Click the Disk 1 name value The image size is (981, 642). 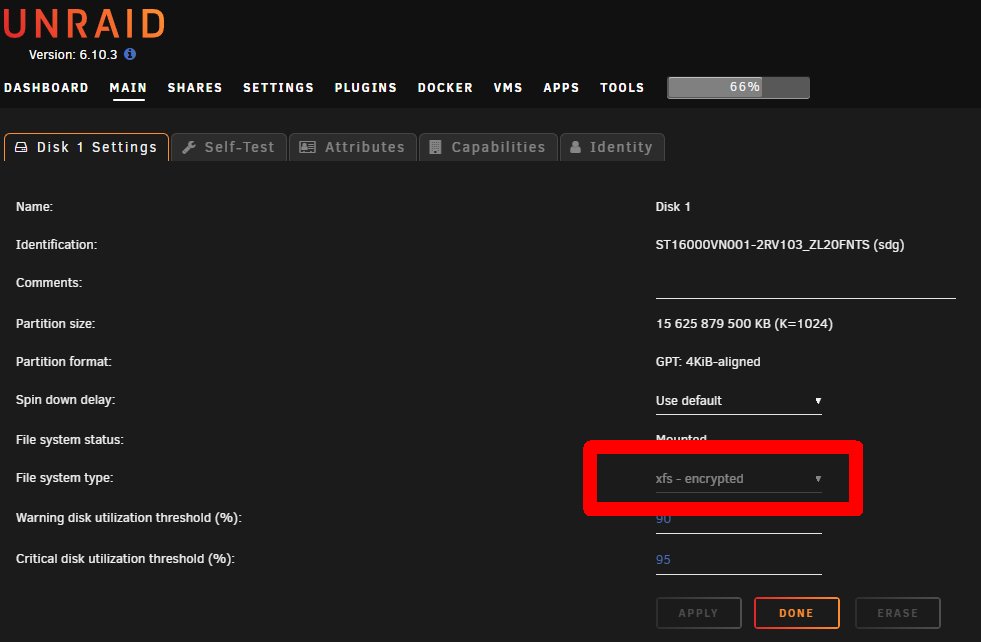[673, 206]
